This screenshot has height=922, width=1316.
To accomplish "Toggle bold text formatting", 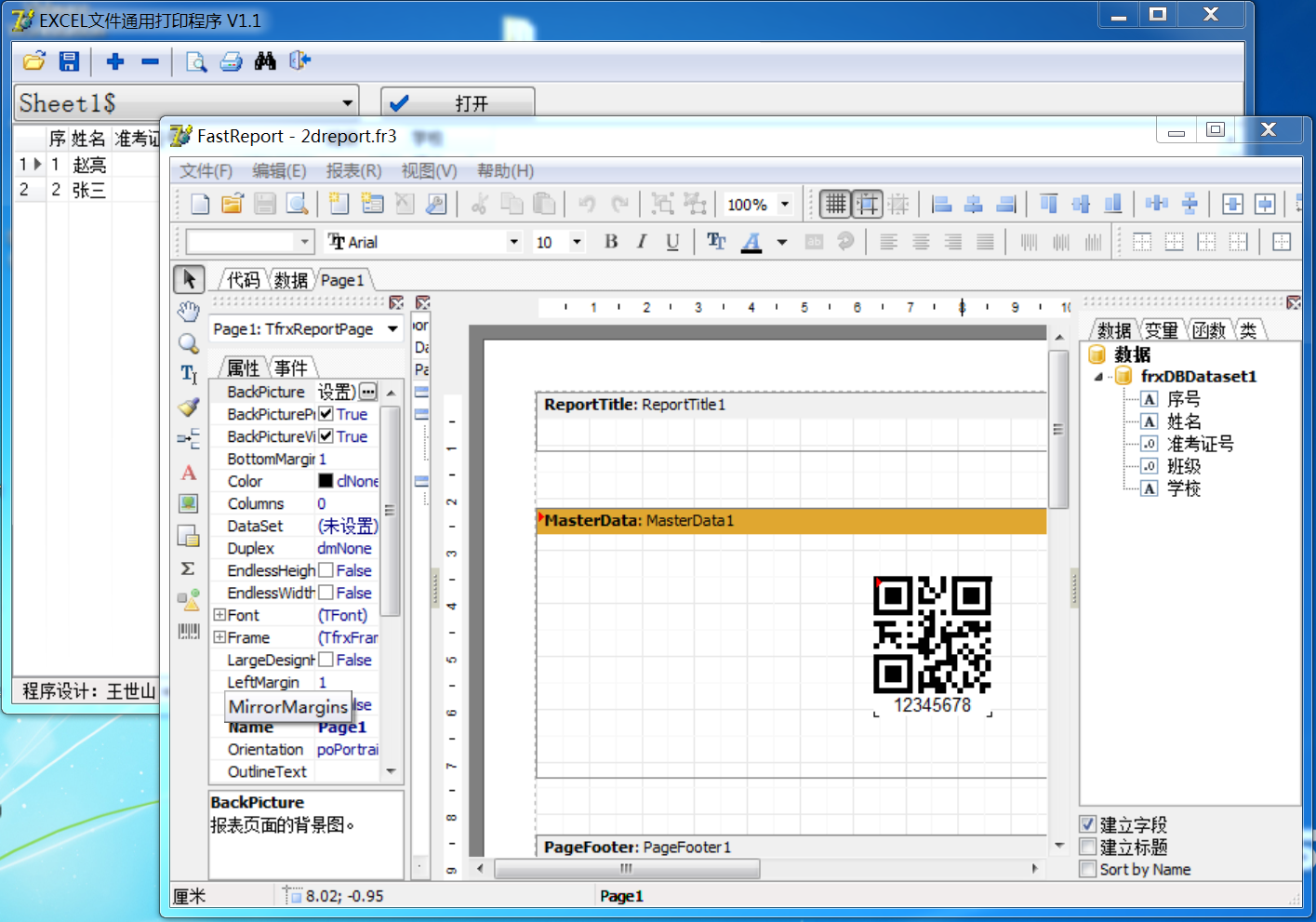I will pyautogui.click(x=611, y=242).
